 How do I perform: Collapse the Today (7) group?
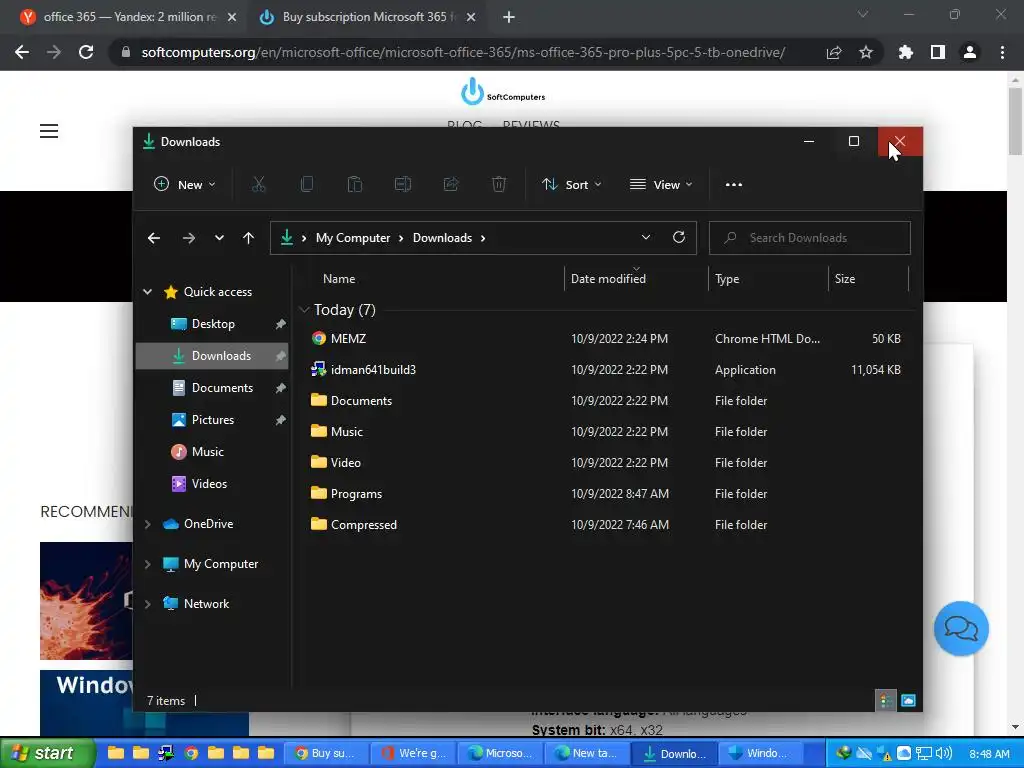click(304, 310)
